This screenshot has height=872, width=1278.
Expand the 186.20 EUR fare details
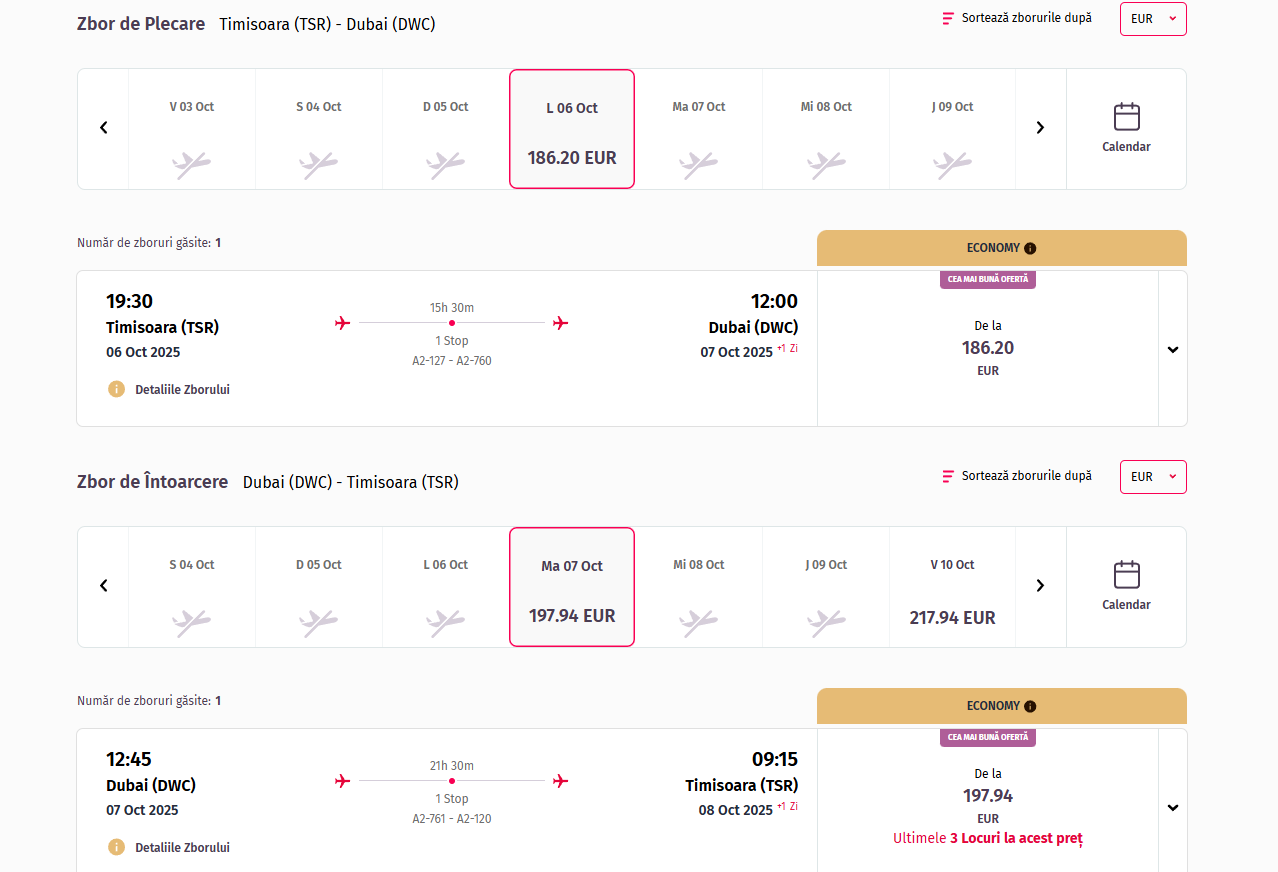coord(1173,350)
